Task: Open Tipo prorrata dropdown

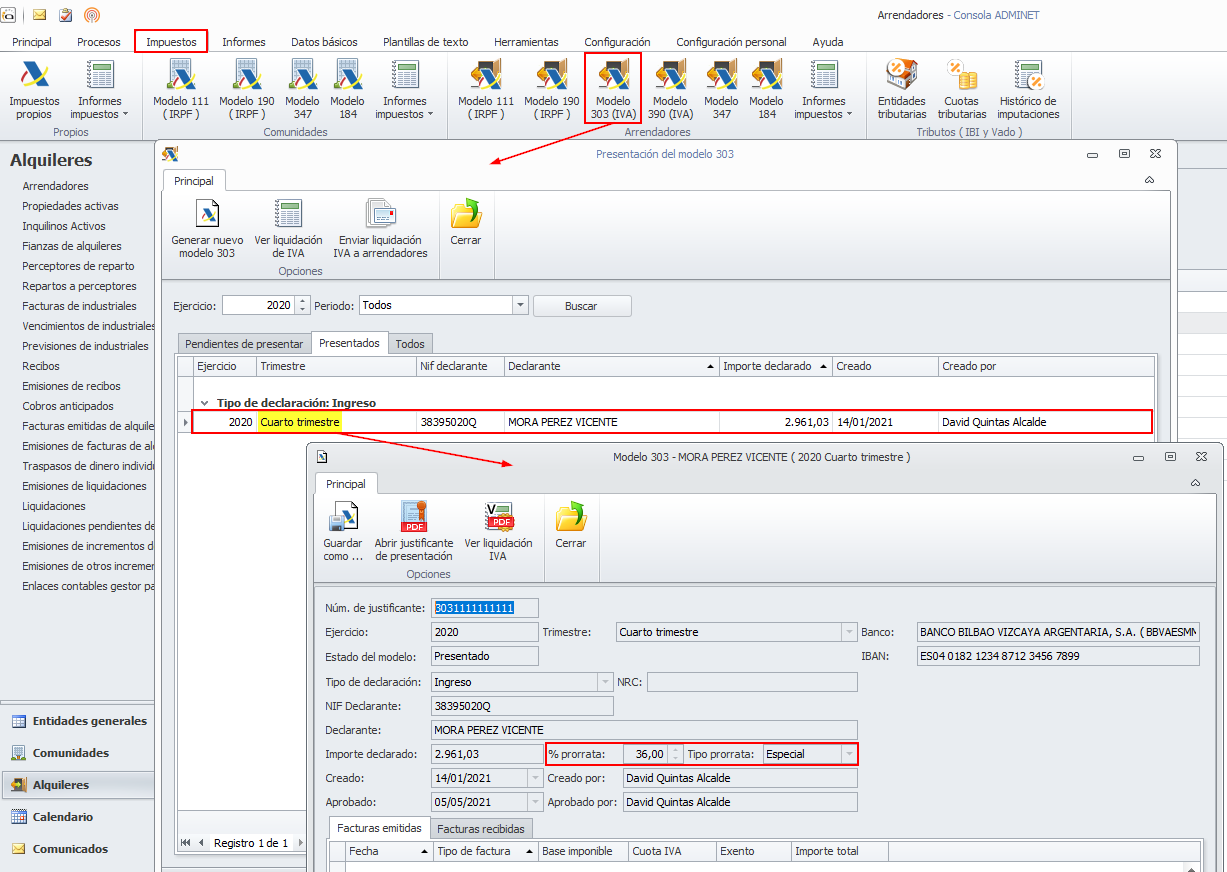Action: coord(850,754)
